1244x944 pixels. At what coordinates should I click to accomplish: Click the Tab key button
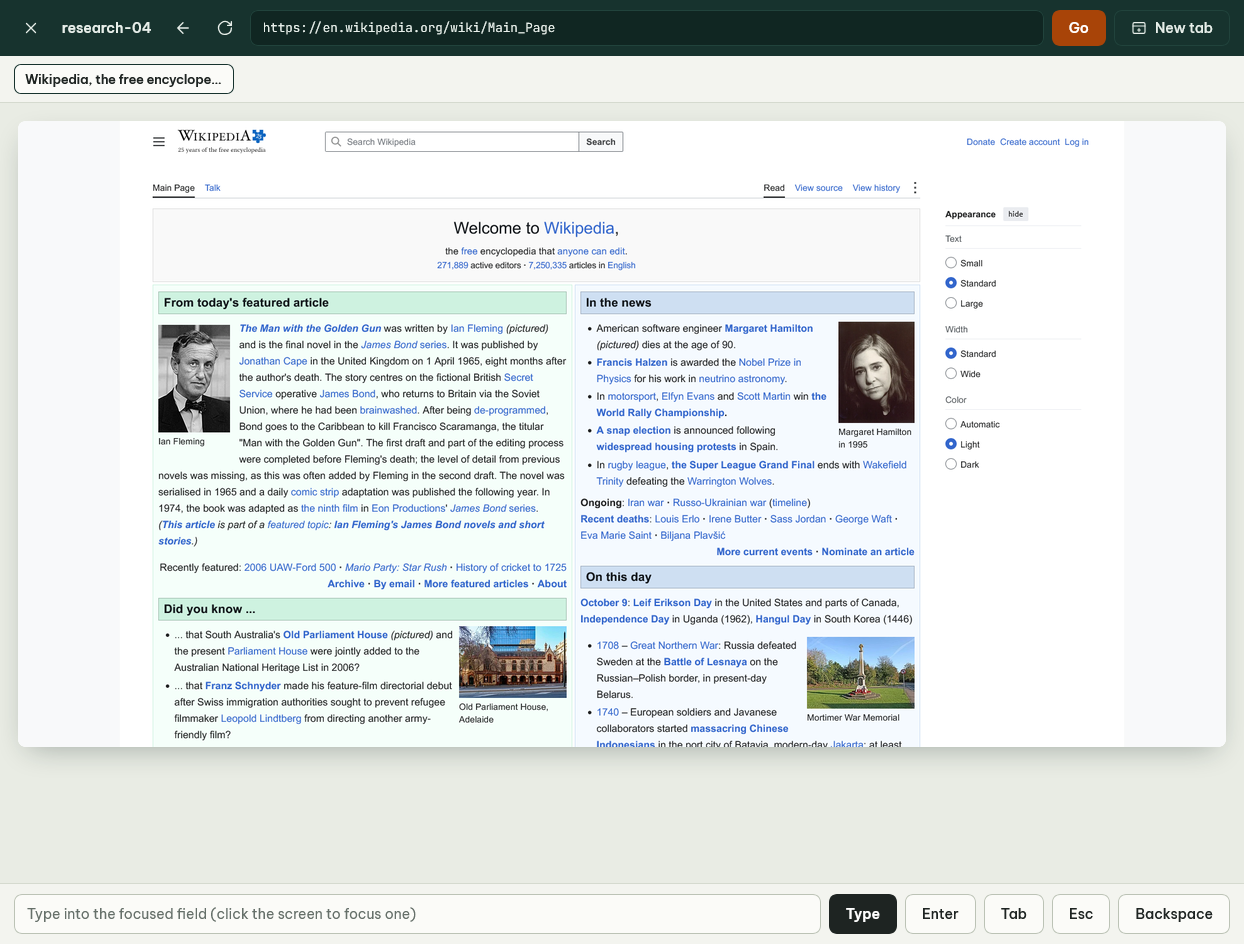(x=1014, y=914)
